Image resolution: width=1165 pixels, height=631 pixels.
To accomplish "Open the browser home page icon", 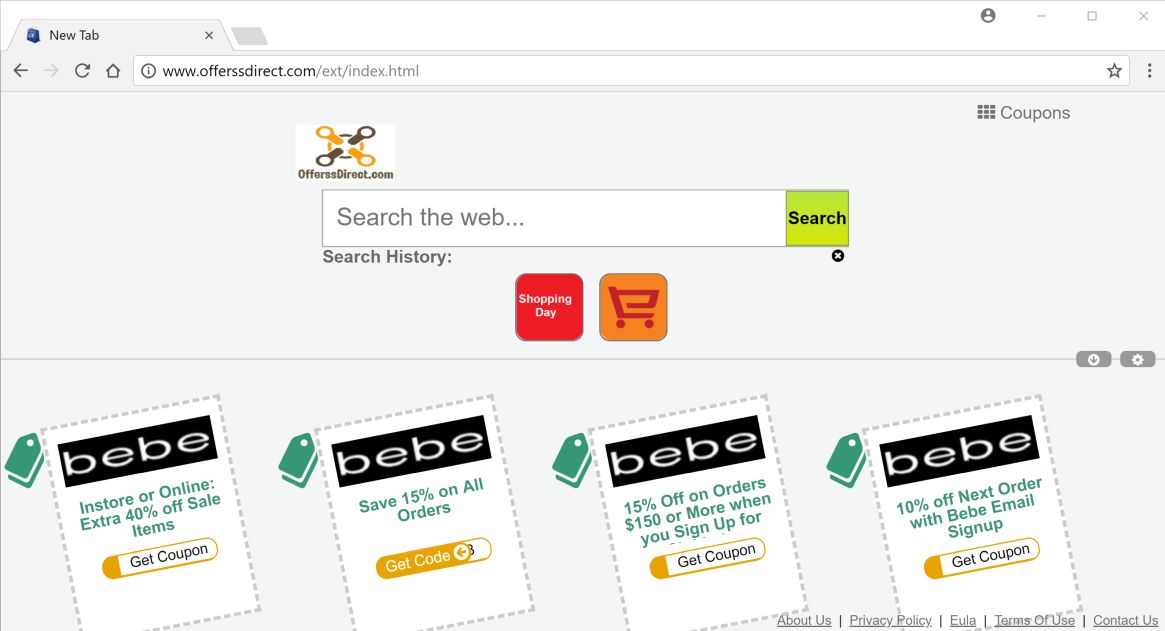I will (113, 71).
